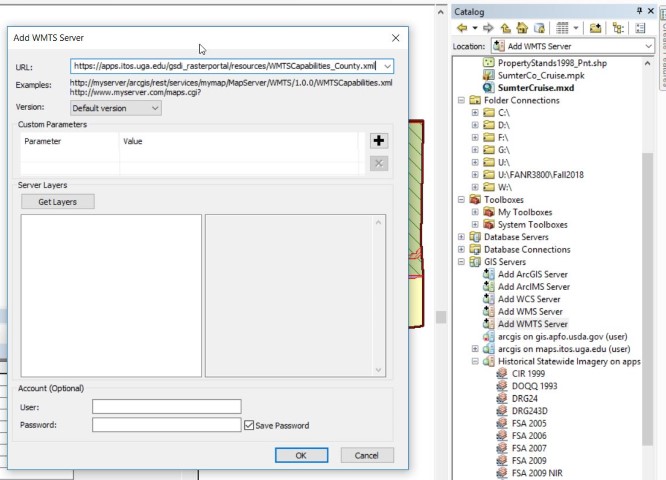666x480 pixels.
Task: Select the FSA 2006 layer
Action: coord(529,435)
